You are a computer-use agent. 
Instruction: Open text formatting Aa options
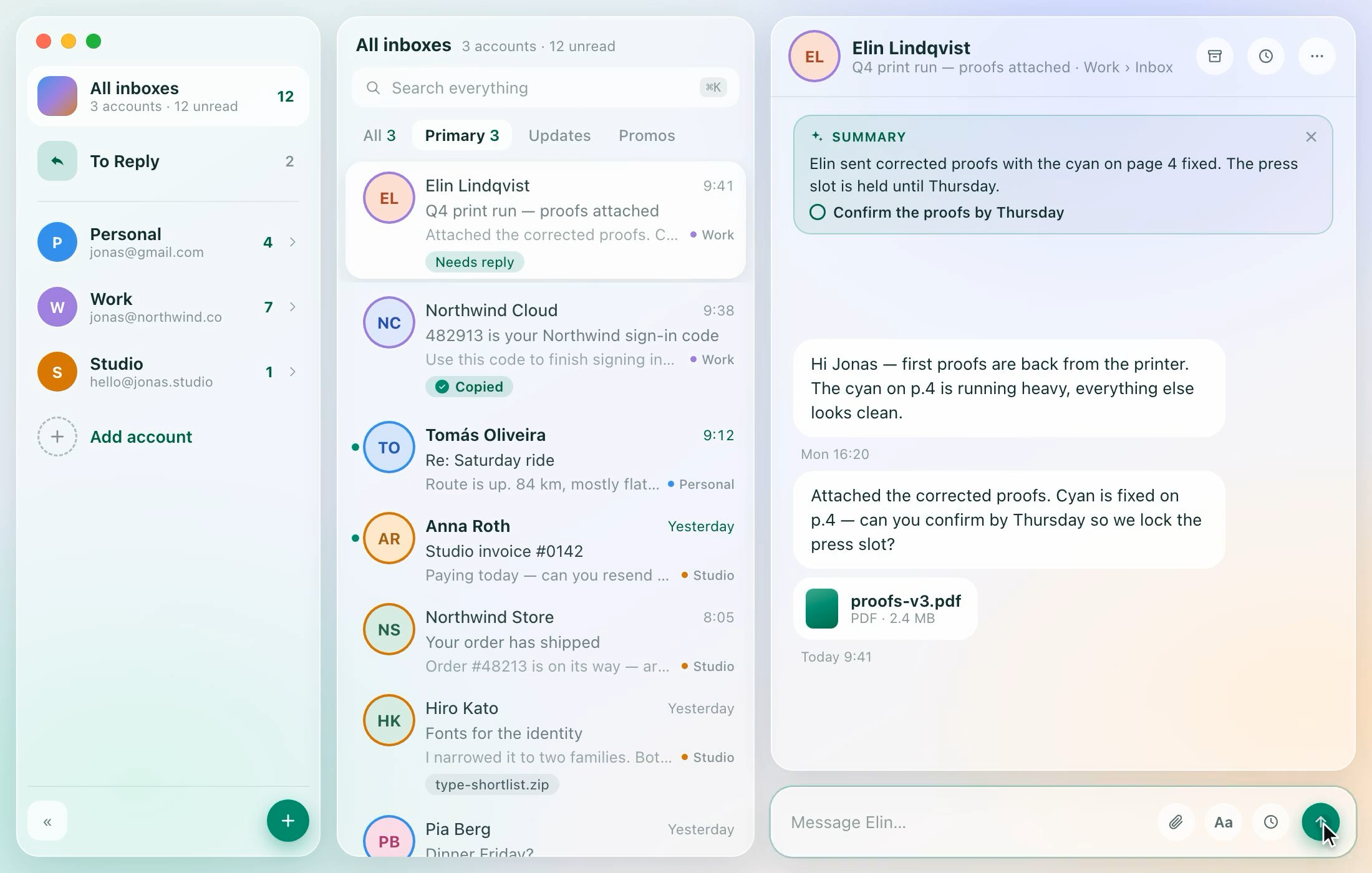[x=1223, y=822]
